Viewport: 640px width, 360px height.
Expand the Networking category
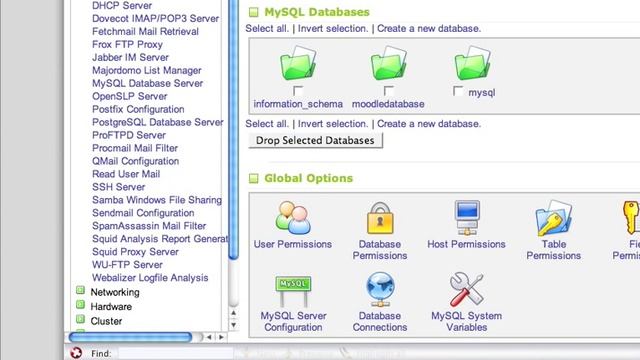coord(80,290)
